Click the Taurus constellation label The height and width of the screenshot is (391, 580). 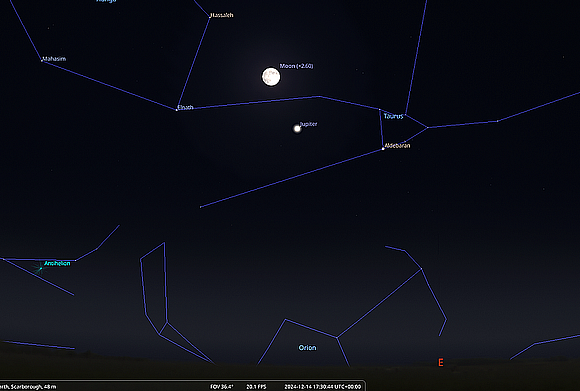coord(393,116)
